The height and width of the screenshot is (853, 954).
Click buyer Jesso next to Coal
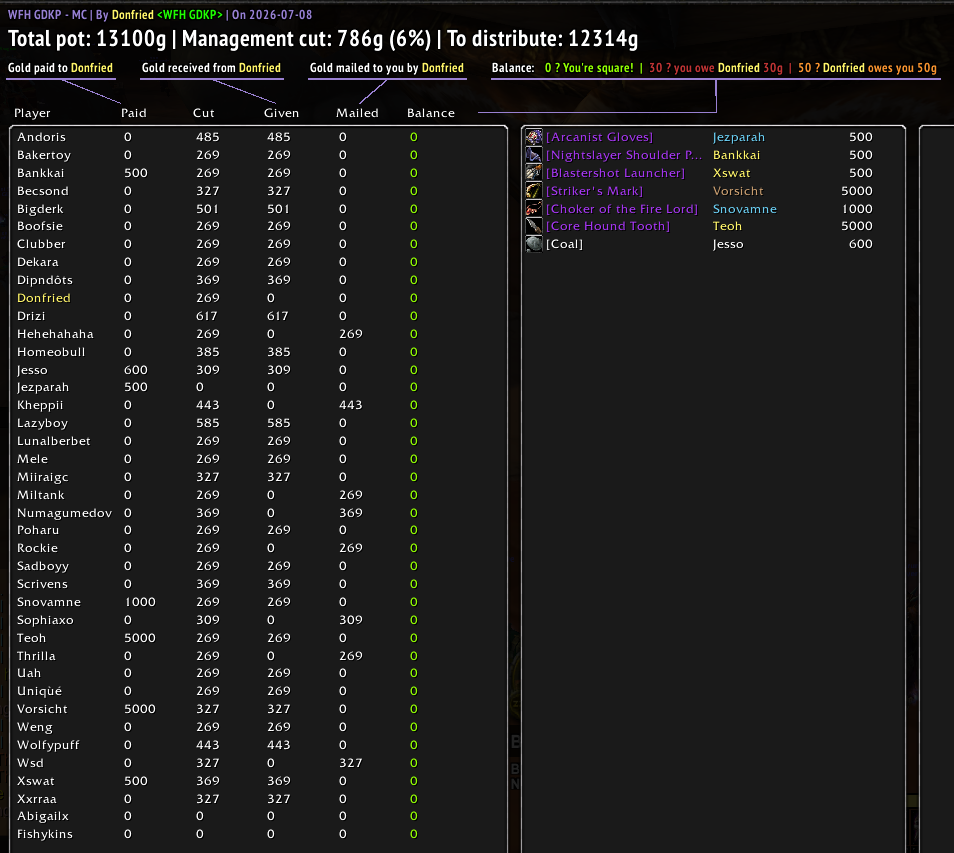pos(728,244)
